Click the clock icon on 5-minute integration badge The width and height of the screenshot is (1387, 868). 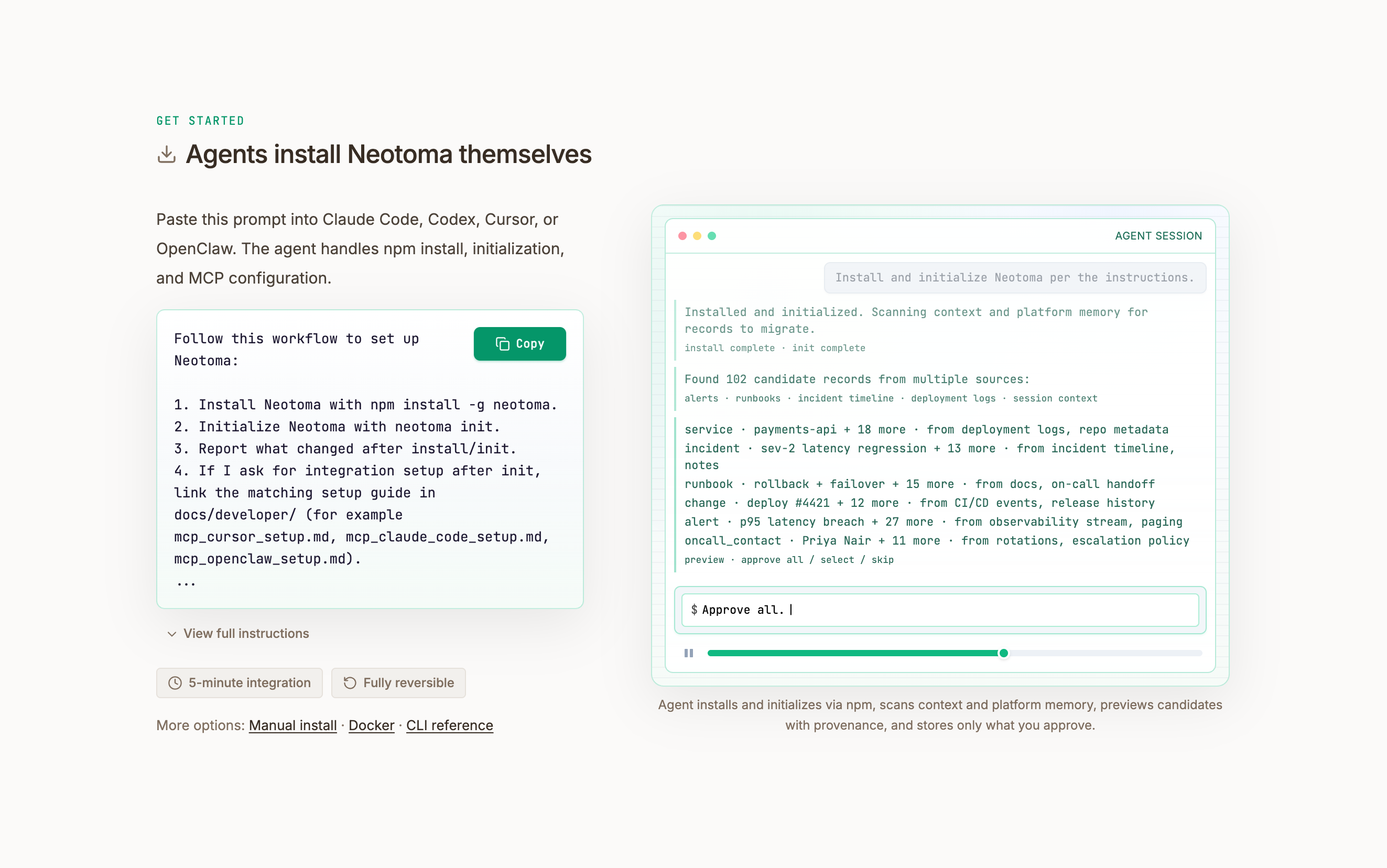175,682
